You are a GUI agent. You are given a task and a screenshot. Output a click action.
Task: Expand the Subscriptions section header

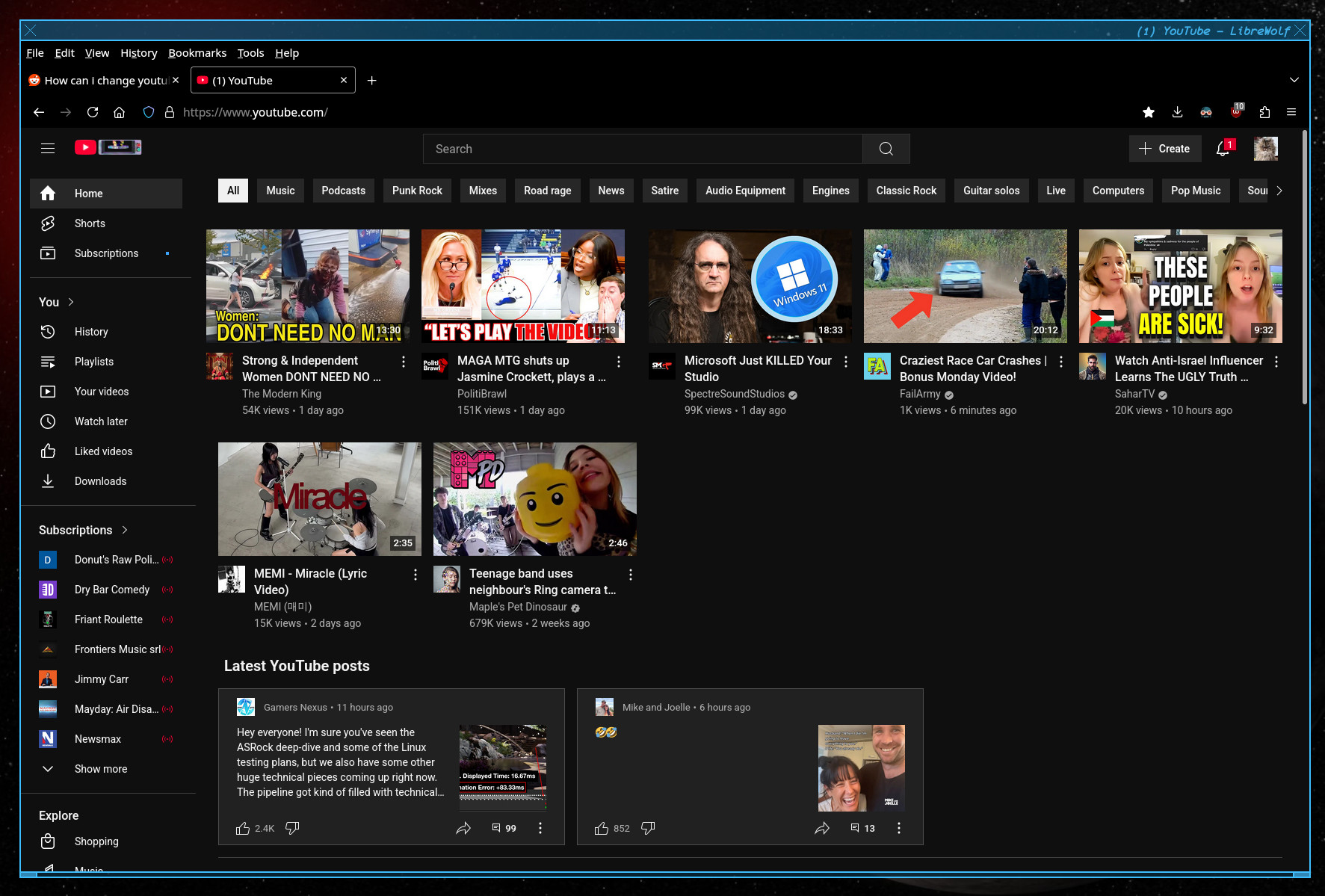83,530
